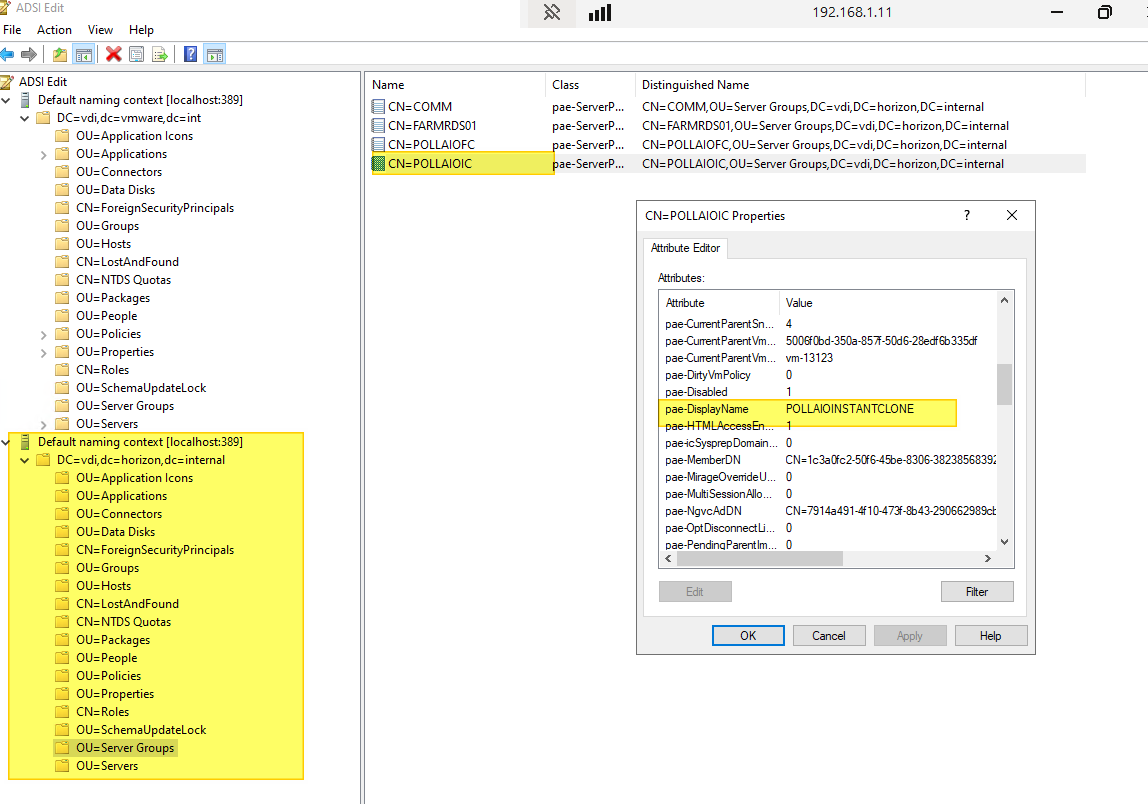Click the question mark in Properties title bar
Image resolution: width=1148 pixels, height=804 pixels.
click(966, 215)
